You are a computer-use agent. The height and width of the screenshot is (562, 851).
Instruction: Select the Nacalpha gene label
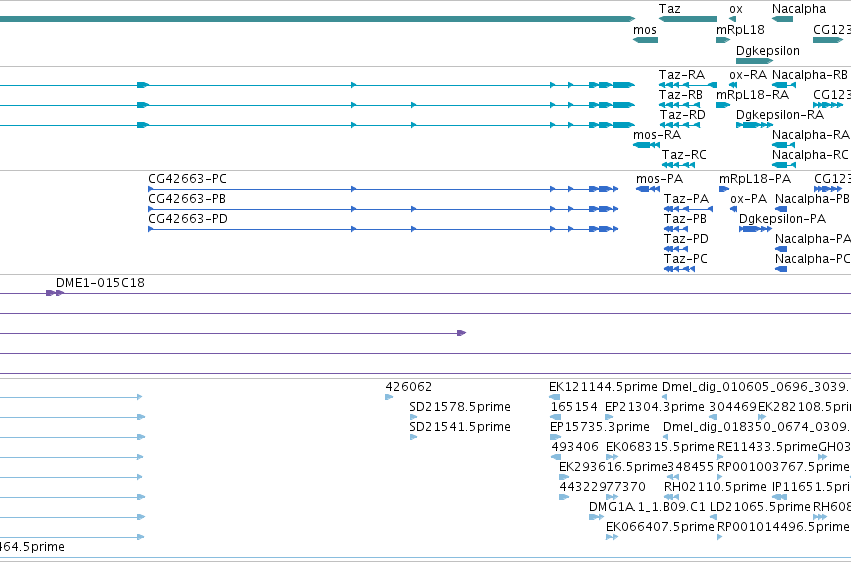coord(799,9)
